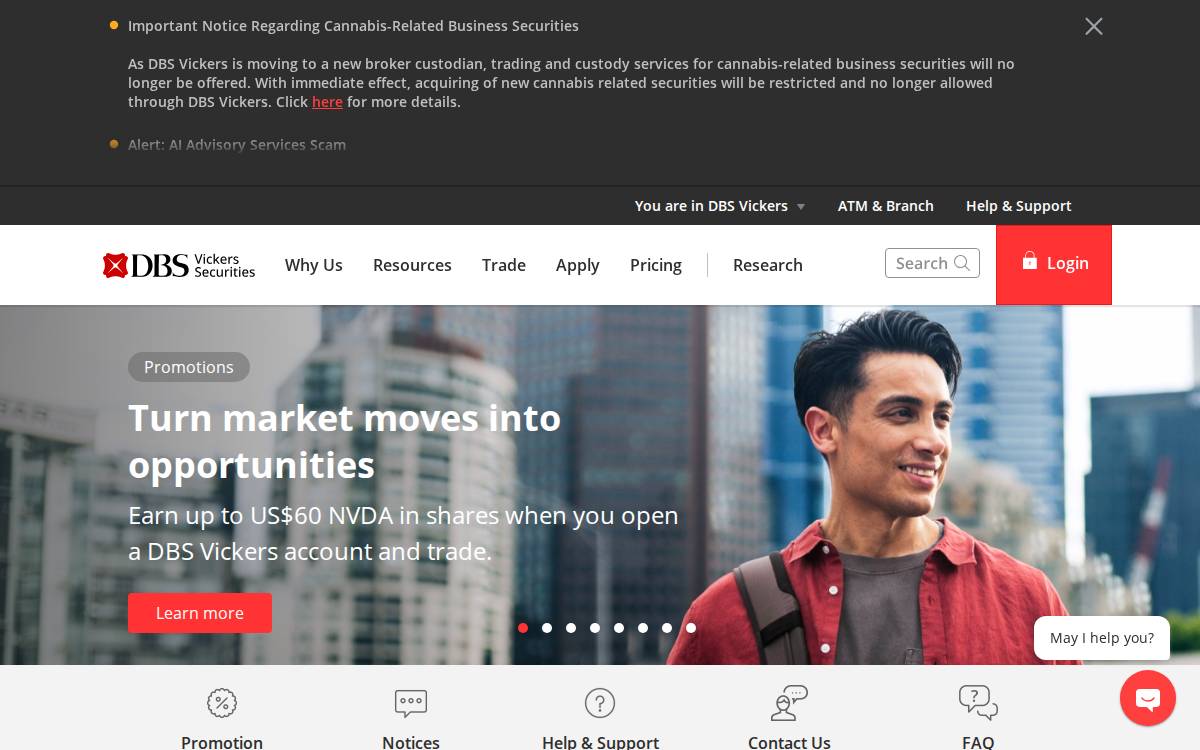The width and height of the screenshot is (1200, 750).
Task: Open the Why Us menu
Action: pyautogui.click(x=314, y=265)
